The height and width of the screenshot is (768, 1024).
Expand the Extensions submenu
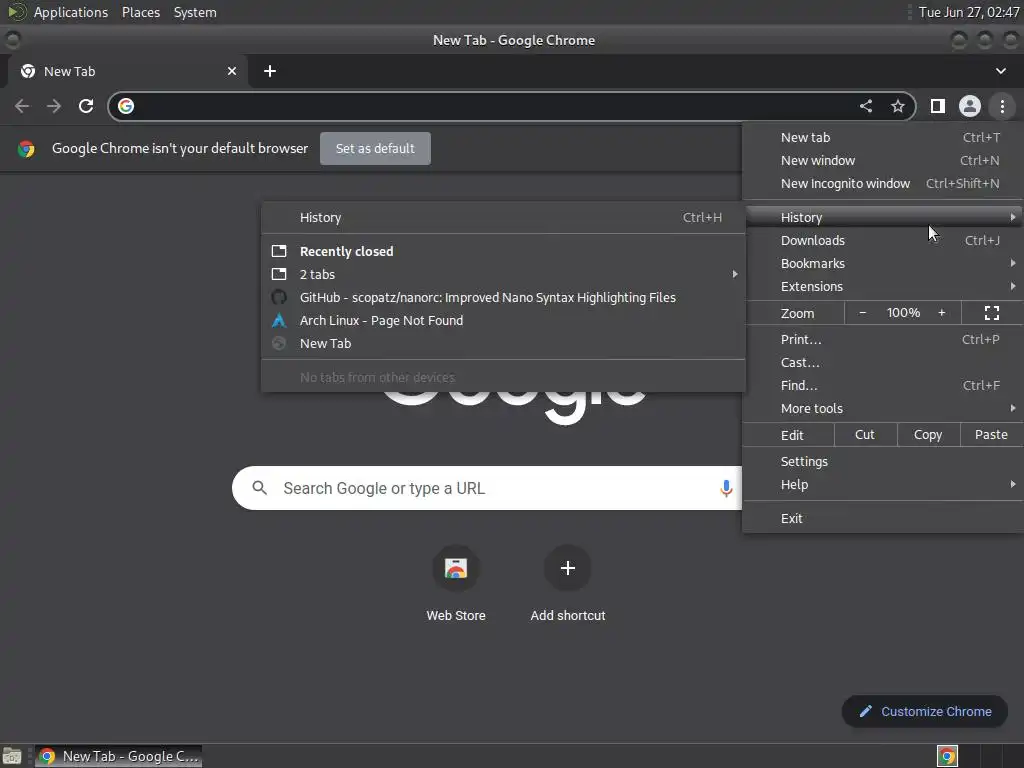pyautogui.click(x=883, y=287)
